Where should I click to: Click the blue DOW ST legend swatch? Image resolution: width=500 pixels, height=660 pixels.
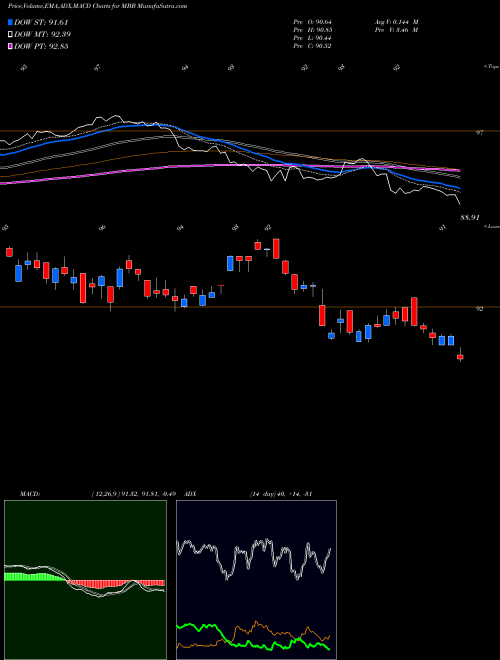tap(10, 22)
